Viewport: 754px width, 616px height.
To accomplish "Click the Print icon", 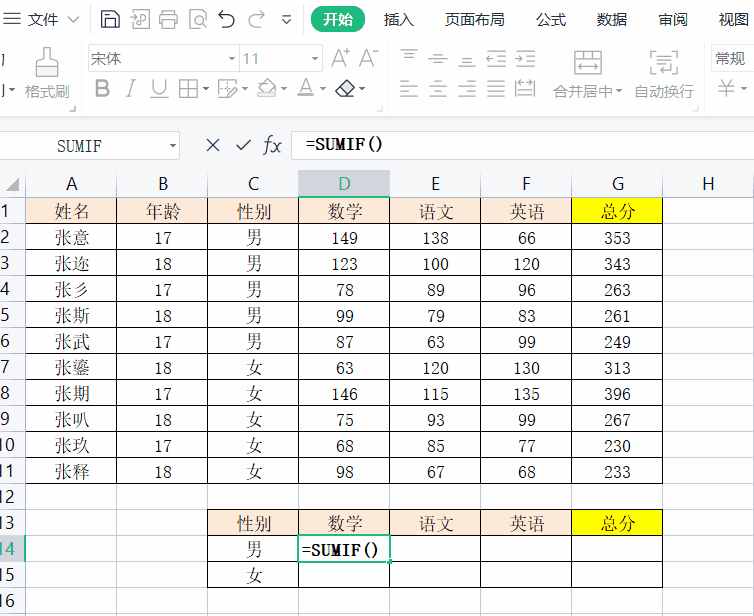I will pos(169,19).
